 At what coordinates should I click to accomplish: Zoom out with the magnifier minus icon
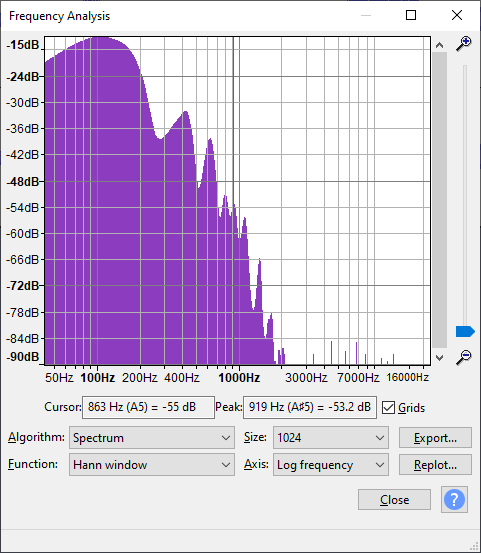(x=464, y=358)
